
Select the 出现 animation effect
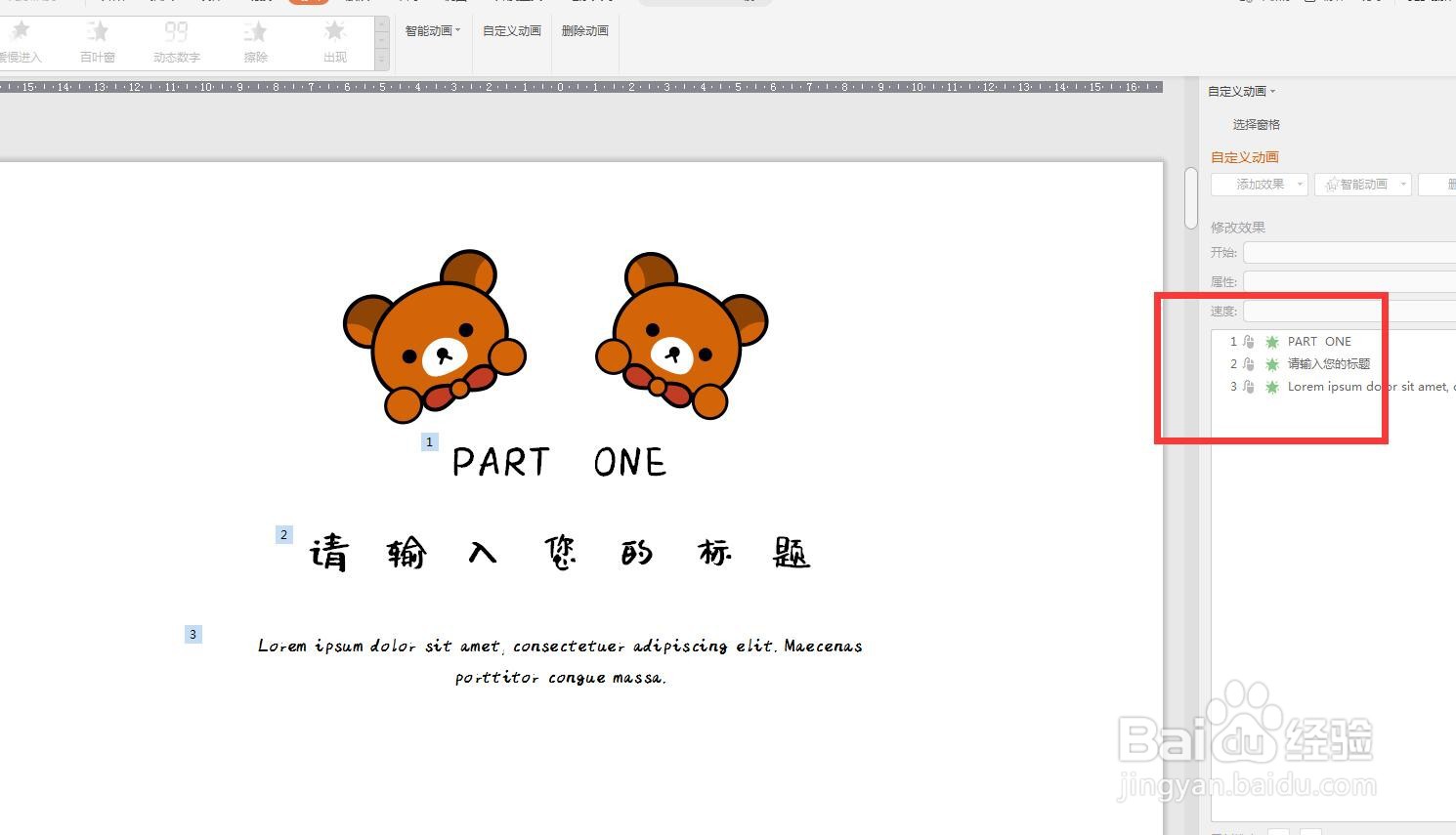(335, 42)
